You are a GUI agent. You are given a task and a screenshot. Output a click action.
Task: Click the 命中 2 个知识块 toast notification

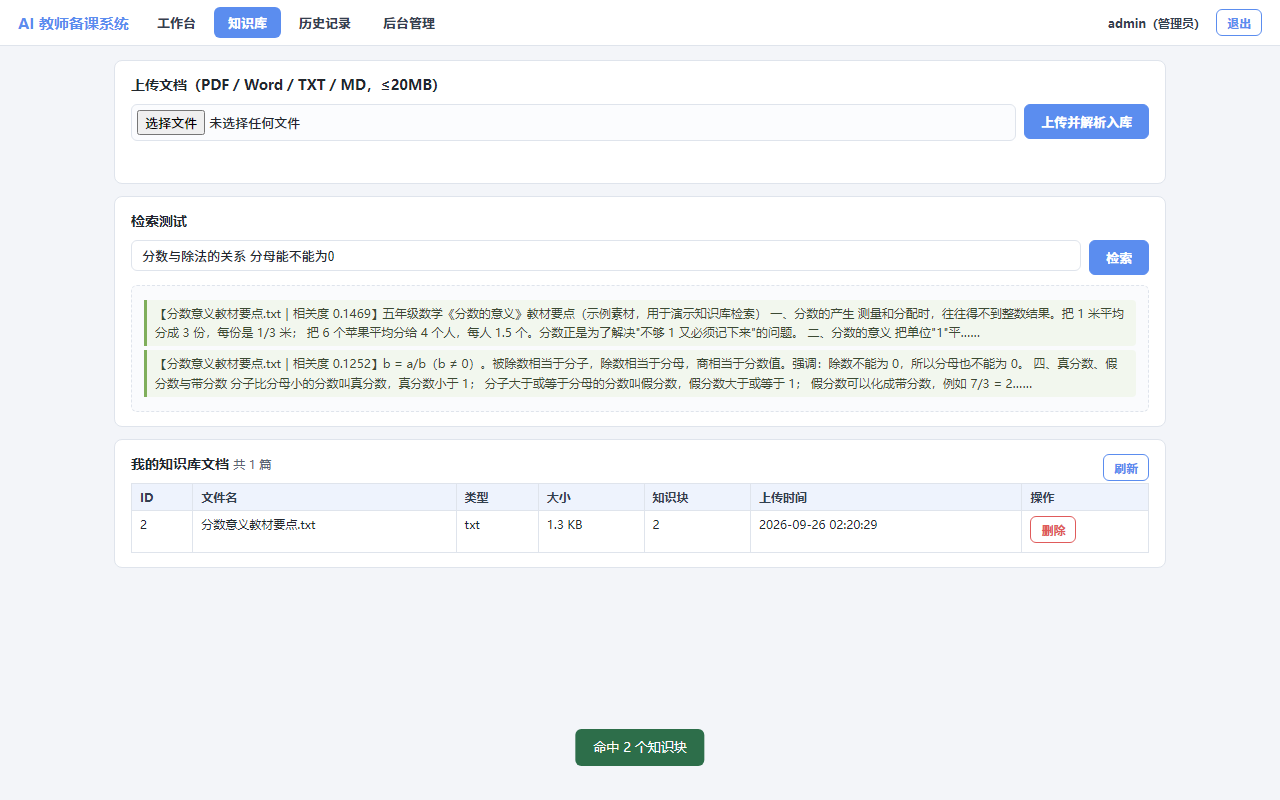click(640, 747)
